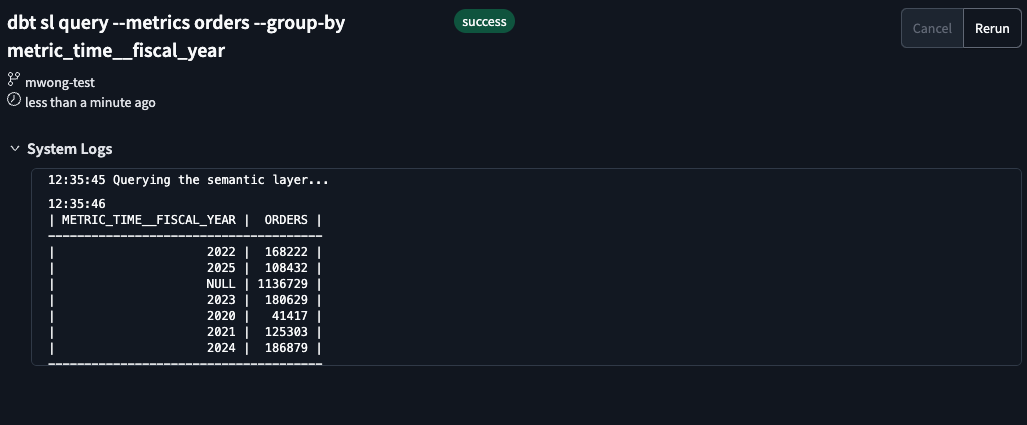Click the git branch icon

click(x=14, y=80)
